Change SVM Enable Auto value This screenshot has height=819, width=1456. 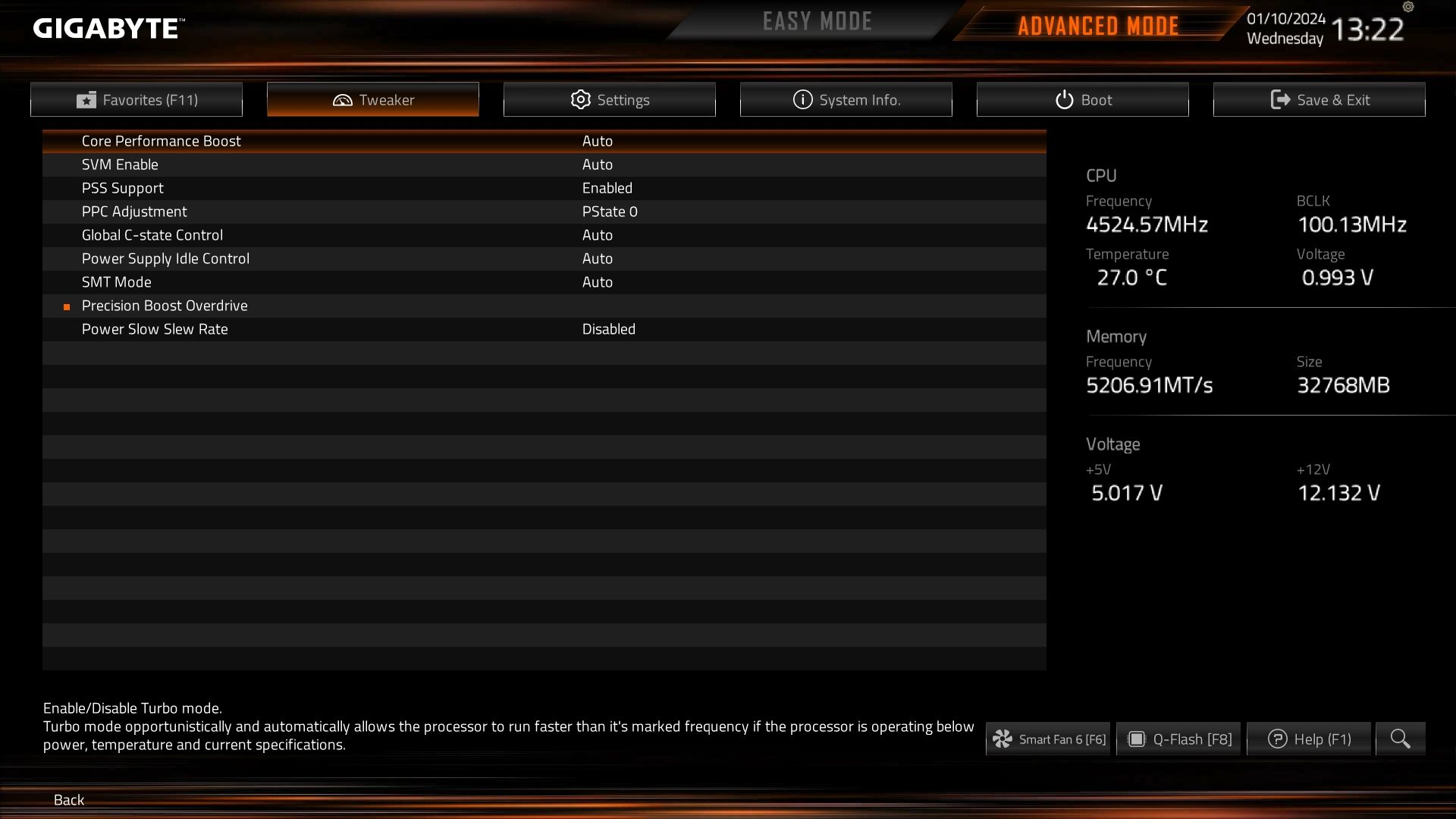[598, 165]
